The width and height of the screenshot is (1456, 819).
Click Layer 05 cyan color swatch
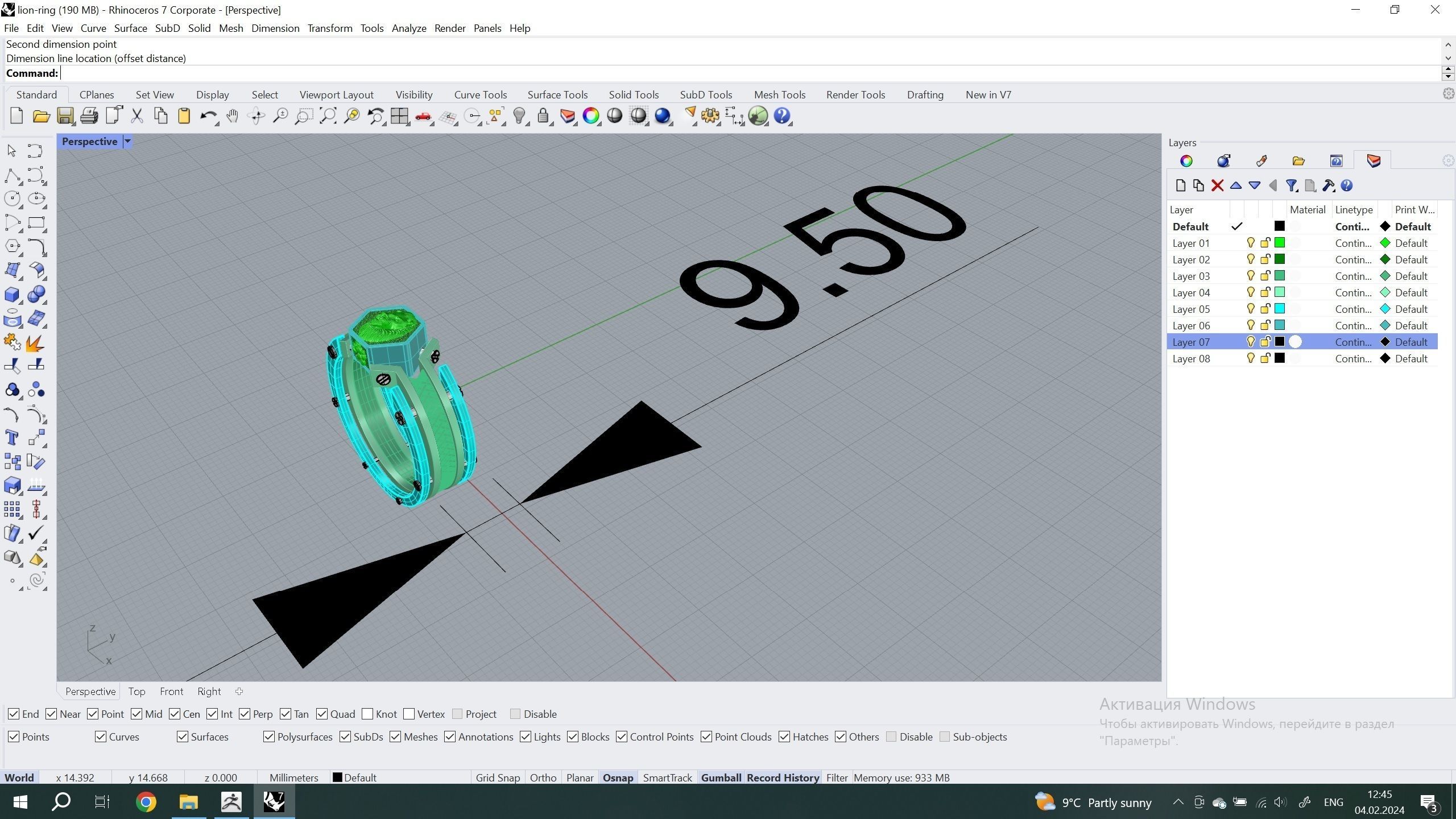point(1280,309)
